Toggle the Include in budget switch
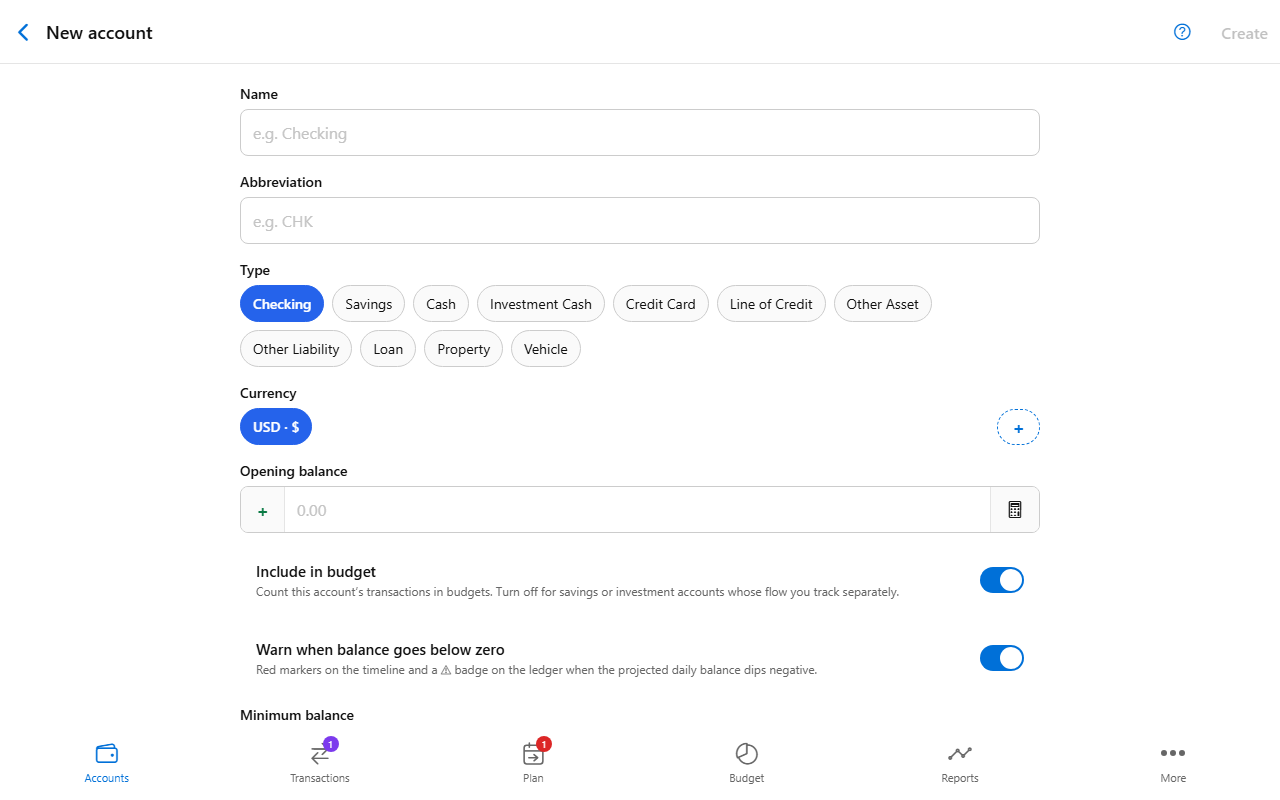This screenshot has width=1280, height=800. click(1002, 580)
